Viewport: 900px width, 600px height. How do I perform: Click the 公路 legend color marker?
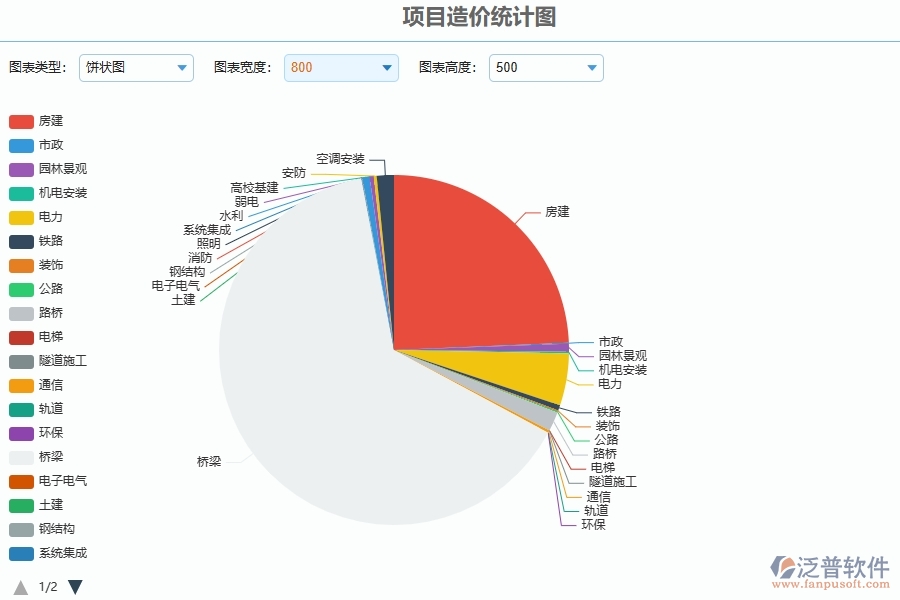[23, 289]
